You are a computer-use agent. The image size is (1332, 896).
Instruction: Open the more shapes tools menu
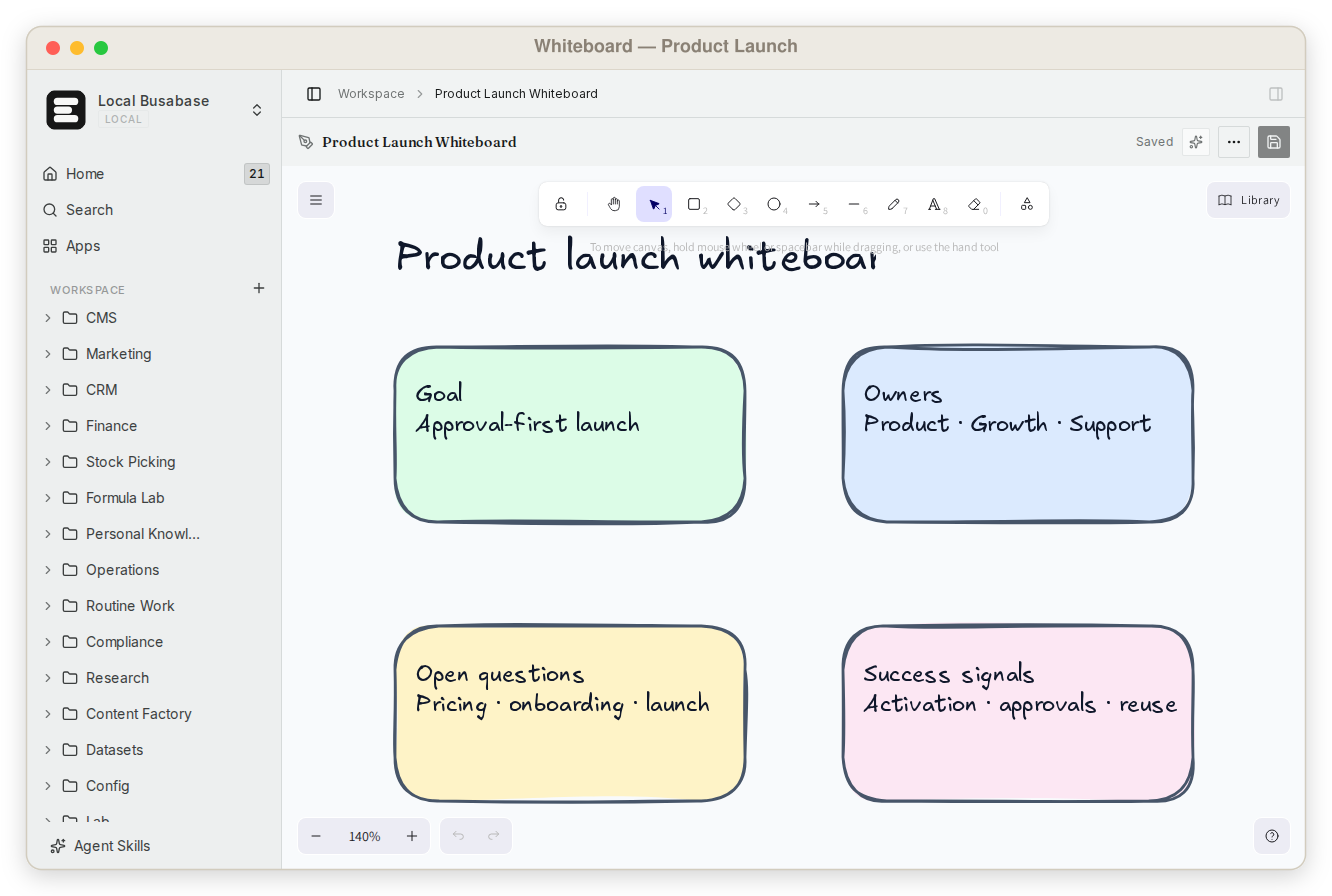click(1027, 204)
